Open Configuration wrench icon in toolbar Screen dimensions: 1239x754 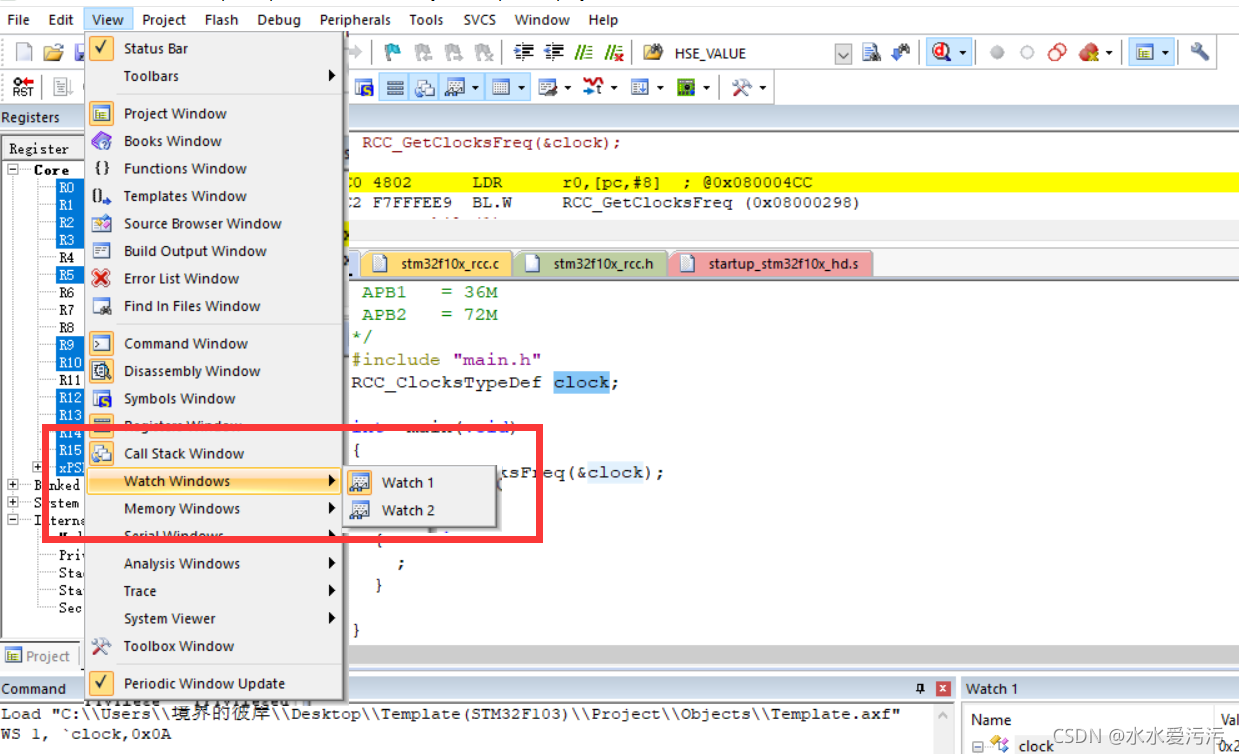tap(1200, 53)
